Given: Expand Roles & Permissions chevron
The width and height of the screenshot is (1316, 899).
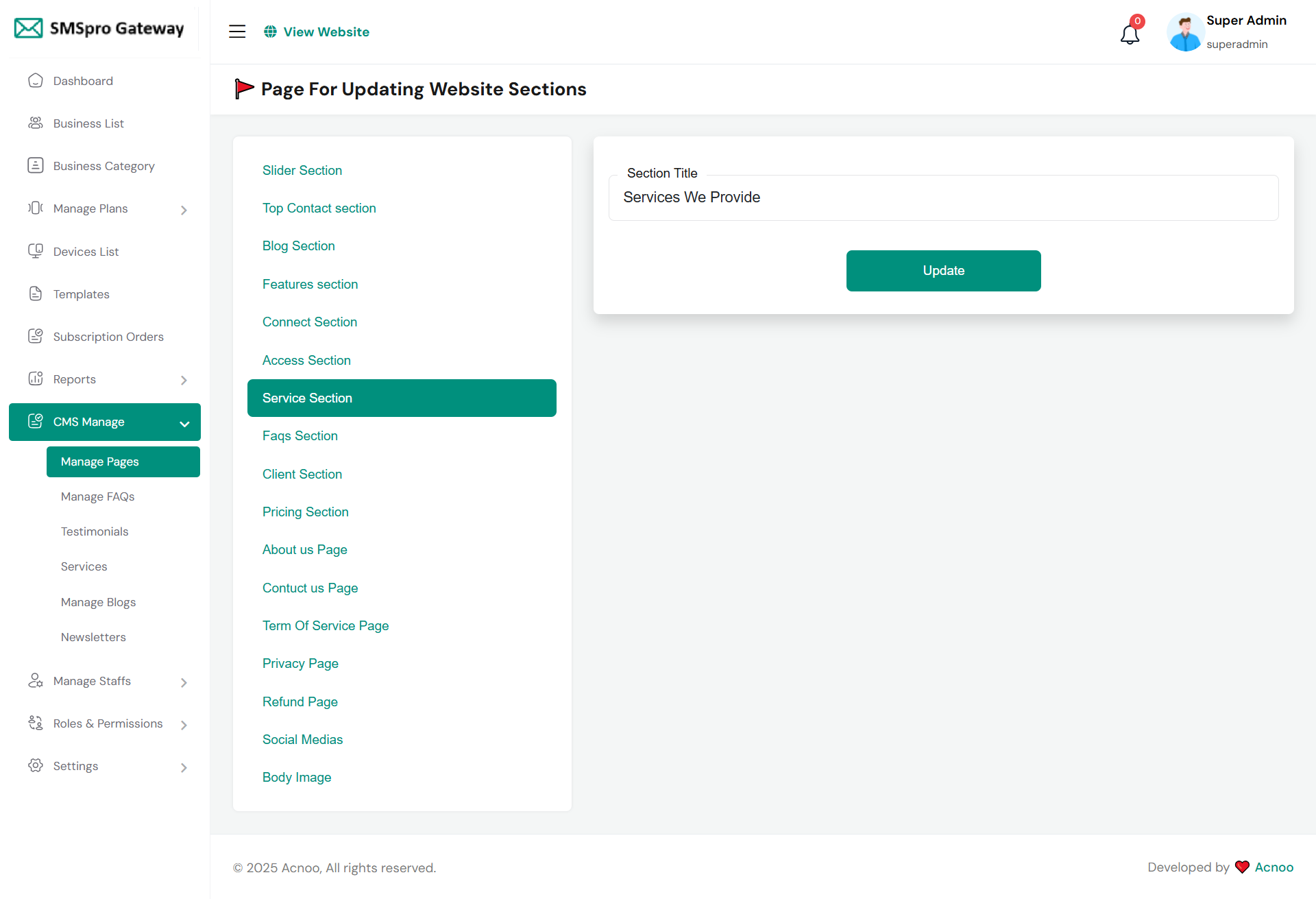Looking at the screenshot, I should point(184,725).
